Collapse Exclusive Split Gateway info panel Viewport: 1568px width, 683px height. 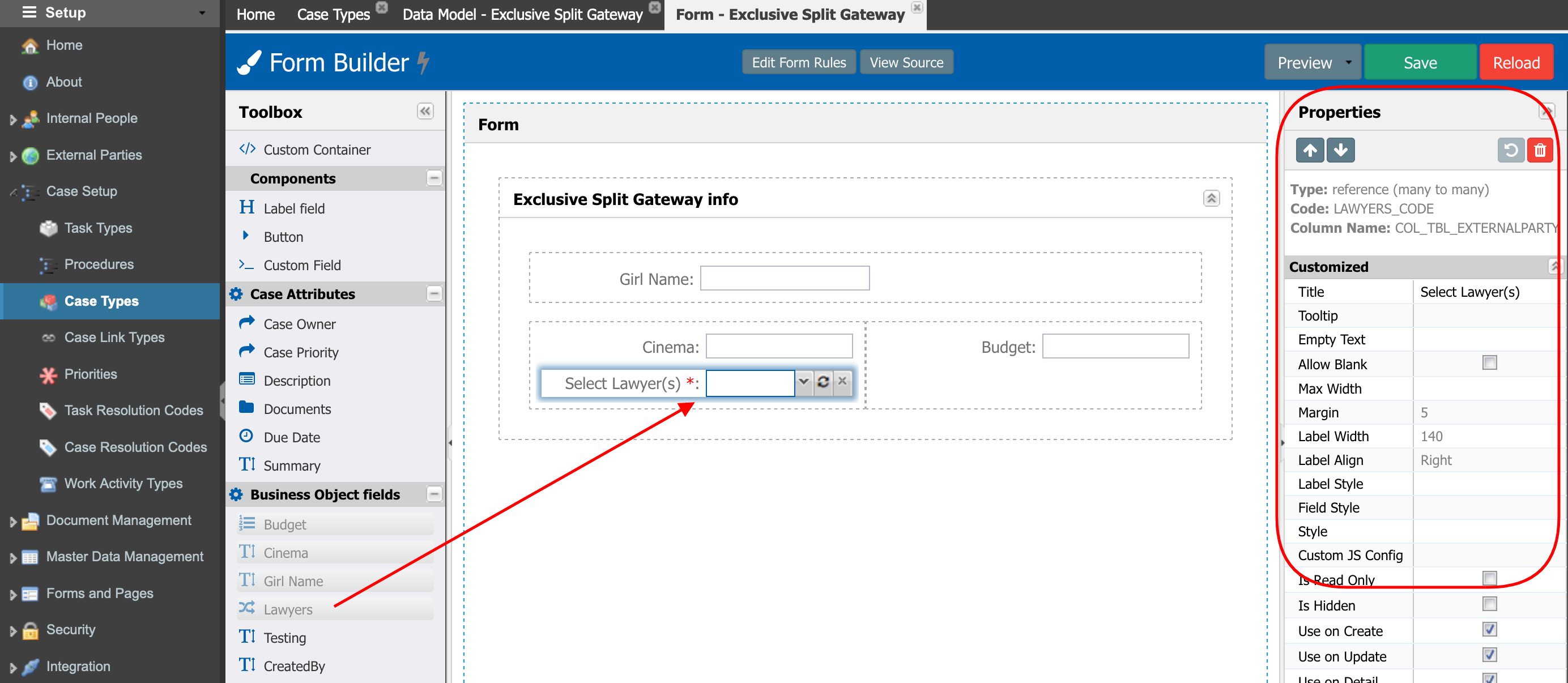click(1211, 198)
